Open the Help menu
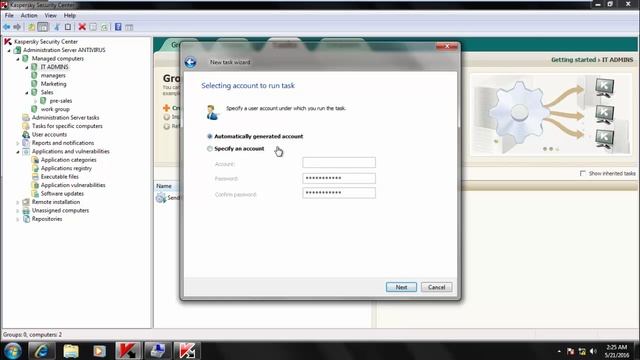 click(x=69, y=16)
